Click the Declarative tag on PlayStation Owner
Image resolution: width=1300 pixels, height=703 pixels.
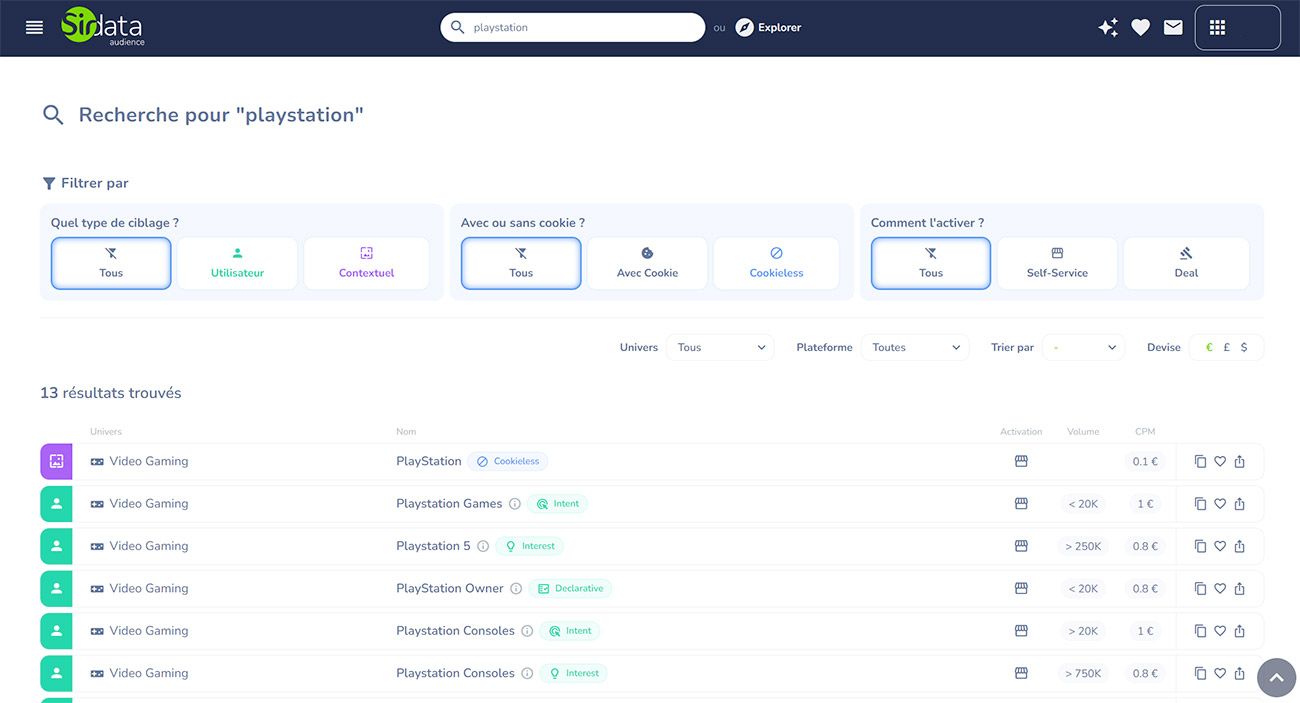[570, 589]
